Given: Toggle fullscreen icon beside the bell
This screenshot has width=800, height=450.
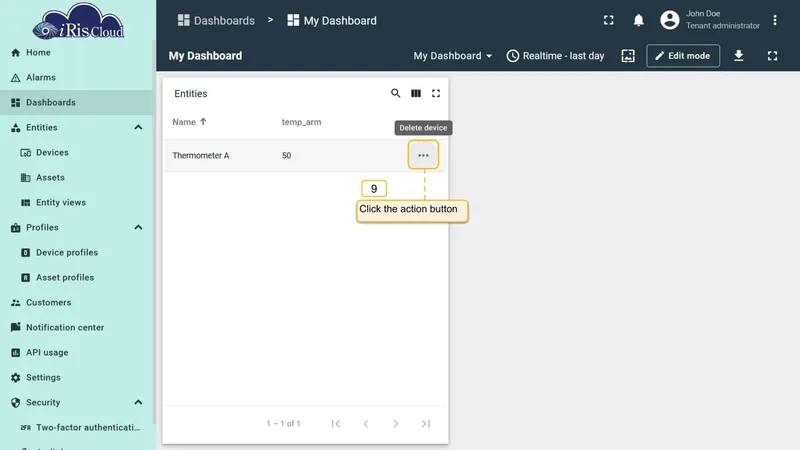Looking at the screenshot, I should tap(609, 20).
